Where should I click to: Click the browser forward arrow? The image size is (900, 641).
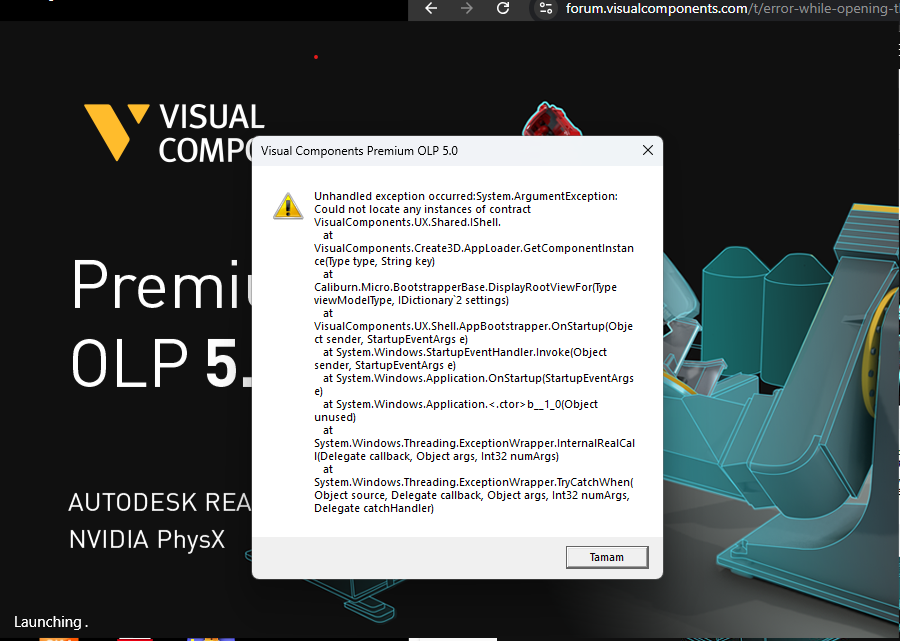(x=467, y=8)
